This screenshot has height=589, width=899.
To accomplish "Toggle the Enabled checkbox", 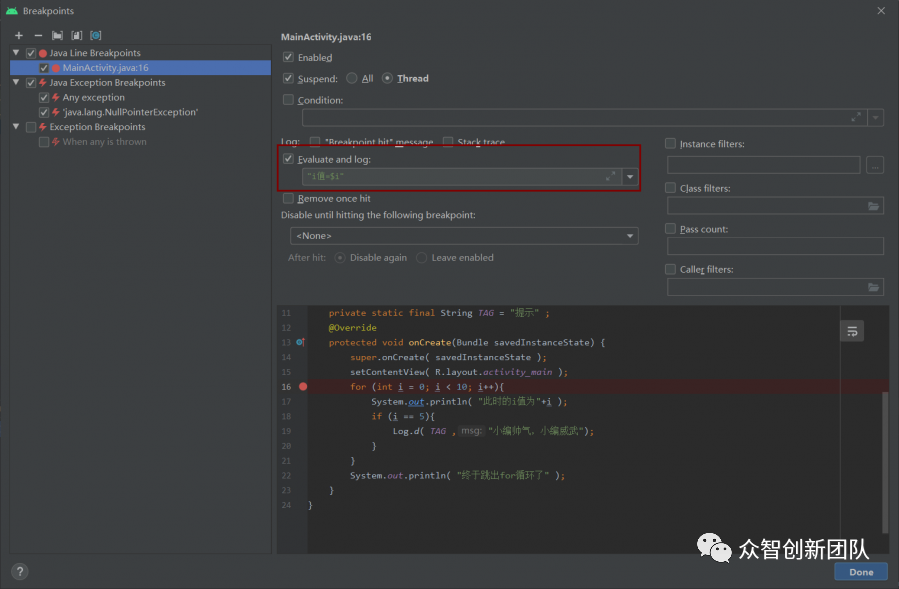I will (288, 57).
